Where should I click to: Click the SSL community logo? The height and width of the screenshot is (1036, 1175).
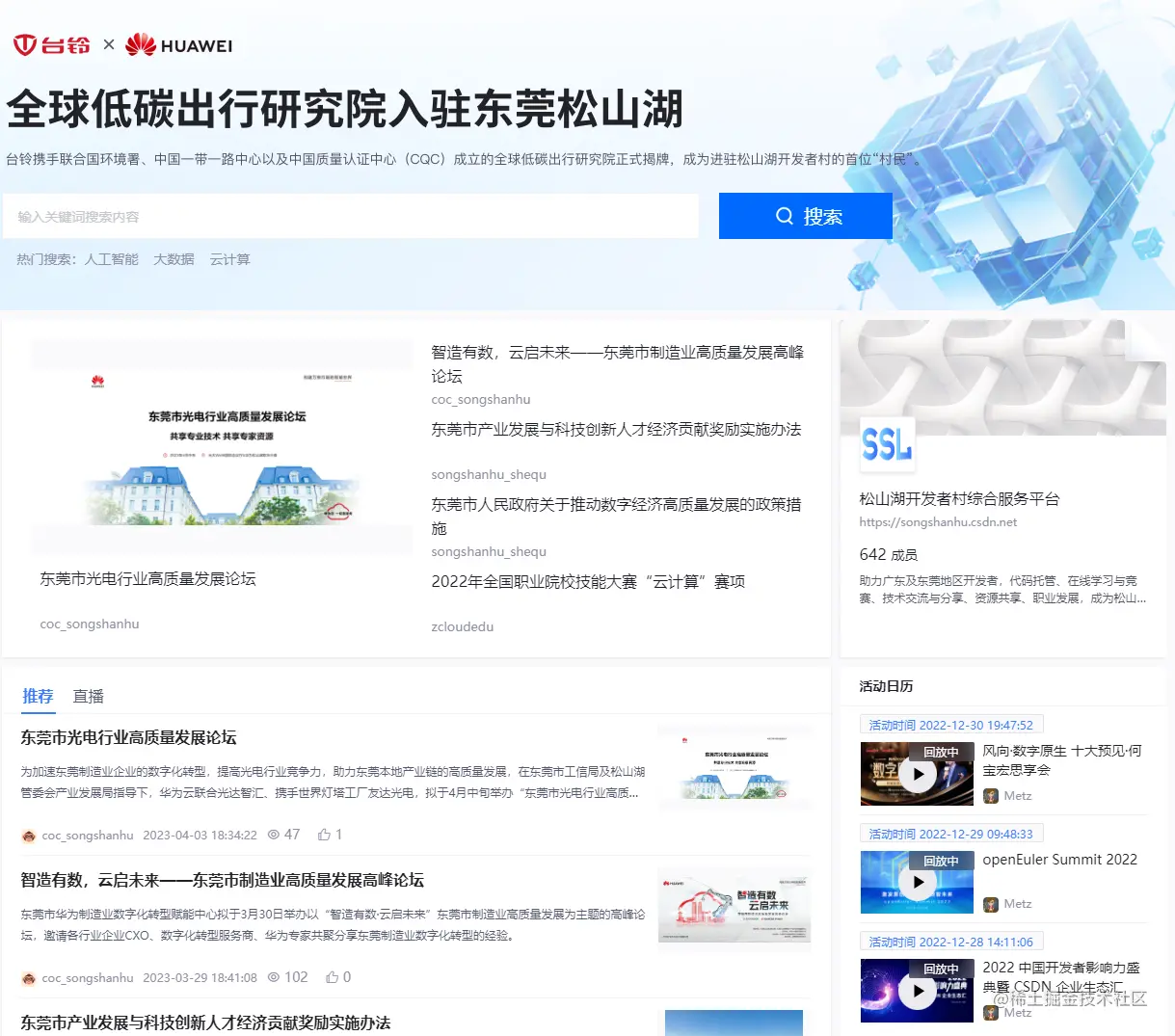click(x=887, y=444)
